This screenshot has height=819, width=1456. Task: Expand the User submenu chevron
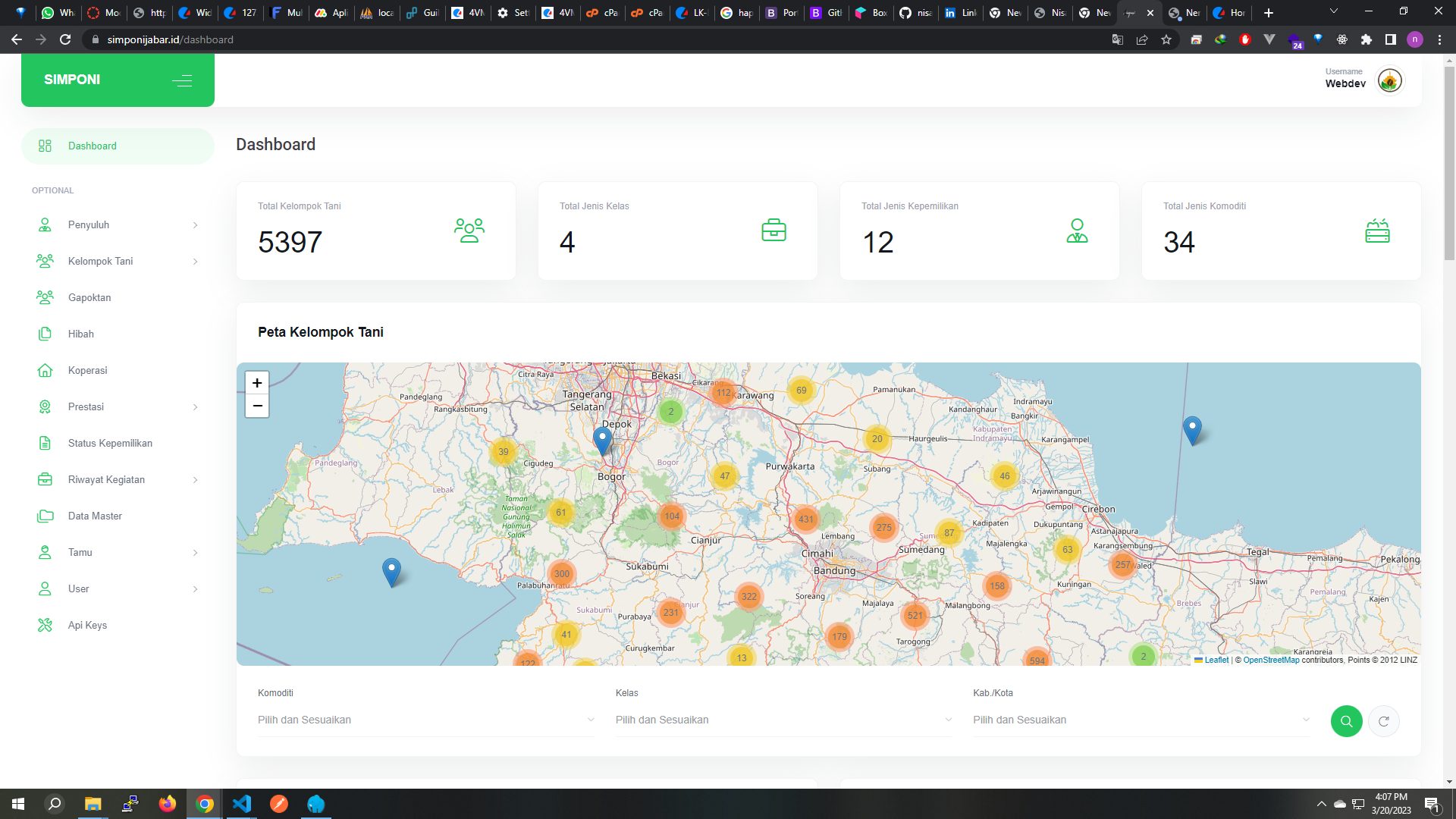tap(196, 589)
